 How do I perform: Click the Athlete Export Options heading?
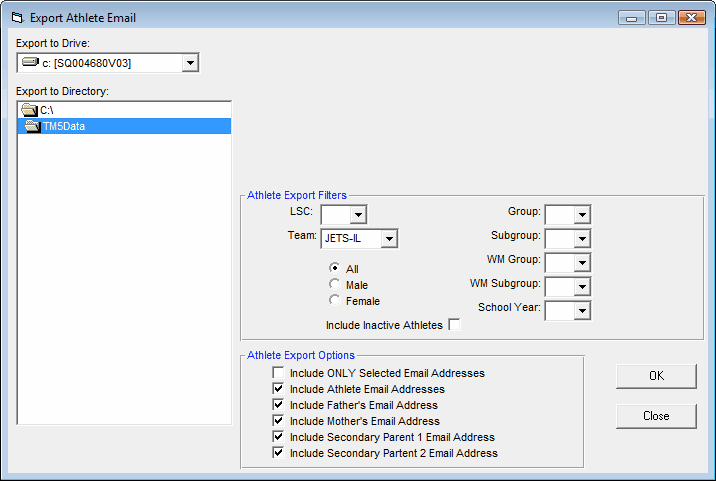[x=301, y=355]
